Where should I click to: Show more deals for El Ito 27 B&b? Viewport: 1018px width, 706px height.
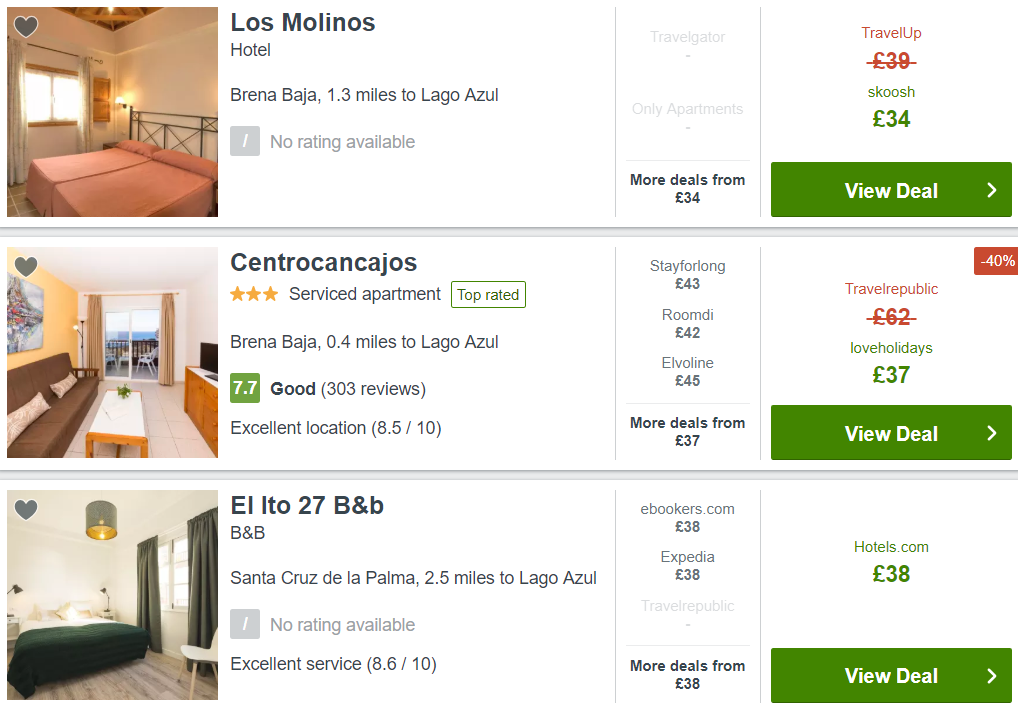[x=687, y=675]
